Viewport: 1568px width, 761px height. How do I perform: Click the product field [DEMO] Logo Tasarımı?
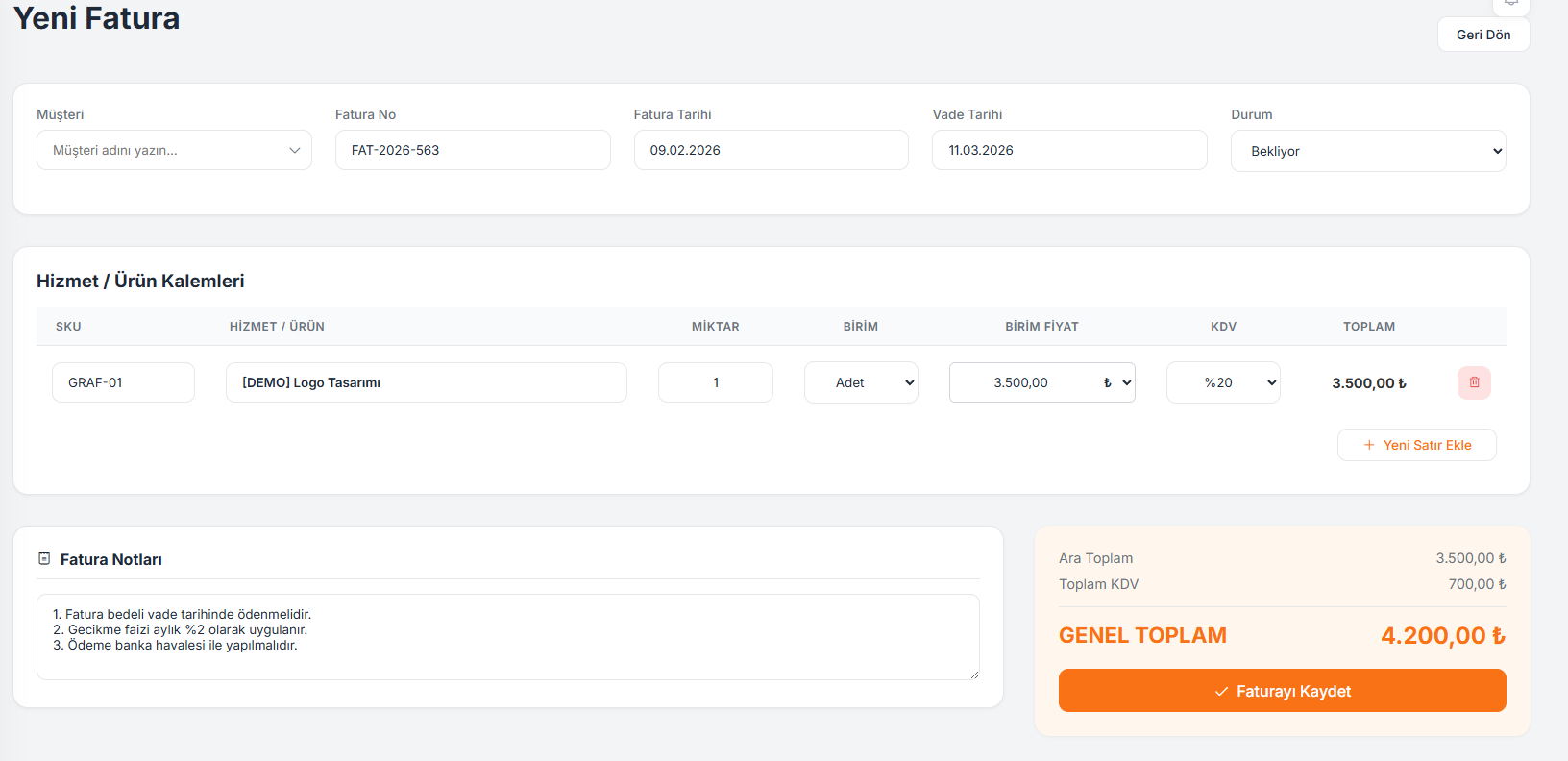[x=426, y=382]
